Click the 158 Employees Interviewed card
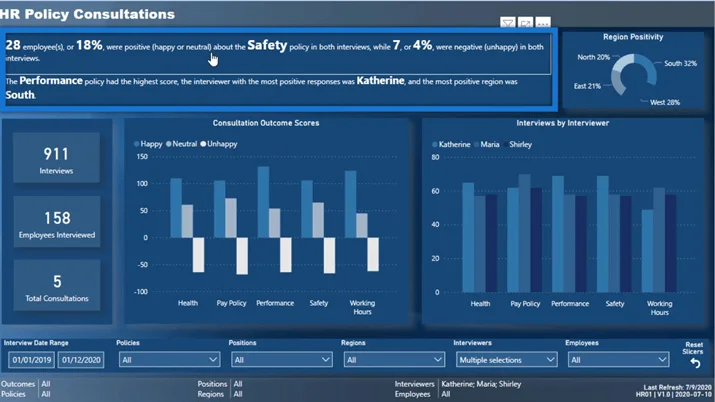The height and width of the screenshot is (402, 715). tap(57, 222)
